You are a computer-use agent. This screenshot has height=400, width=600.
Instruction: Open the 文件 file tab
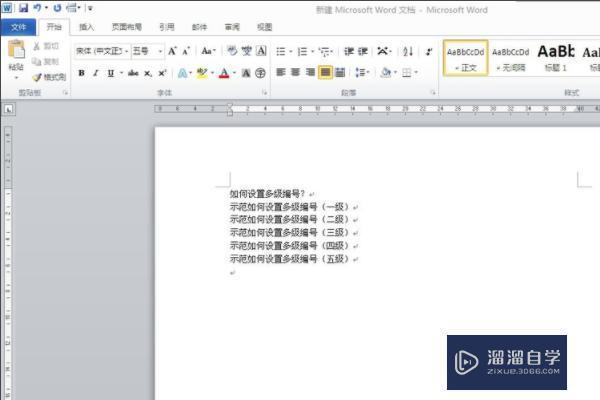[x=18, y=27]
